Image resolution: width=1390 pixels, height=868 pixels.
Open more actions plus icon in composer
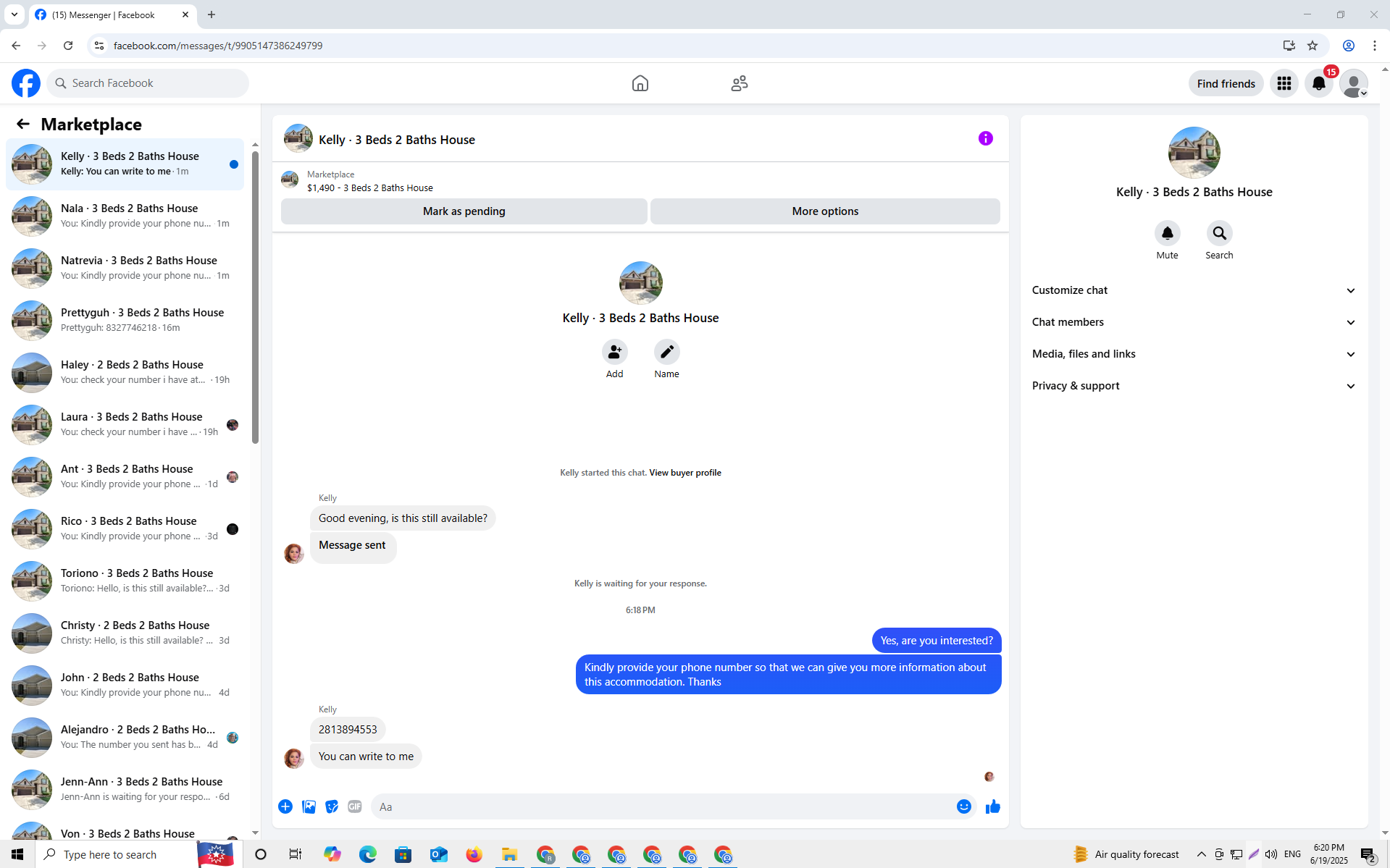tap(285, 806)
